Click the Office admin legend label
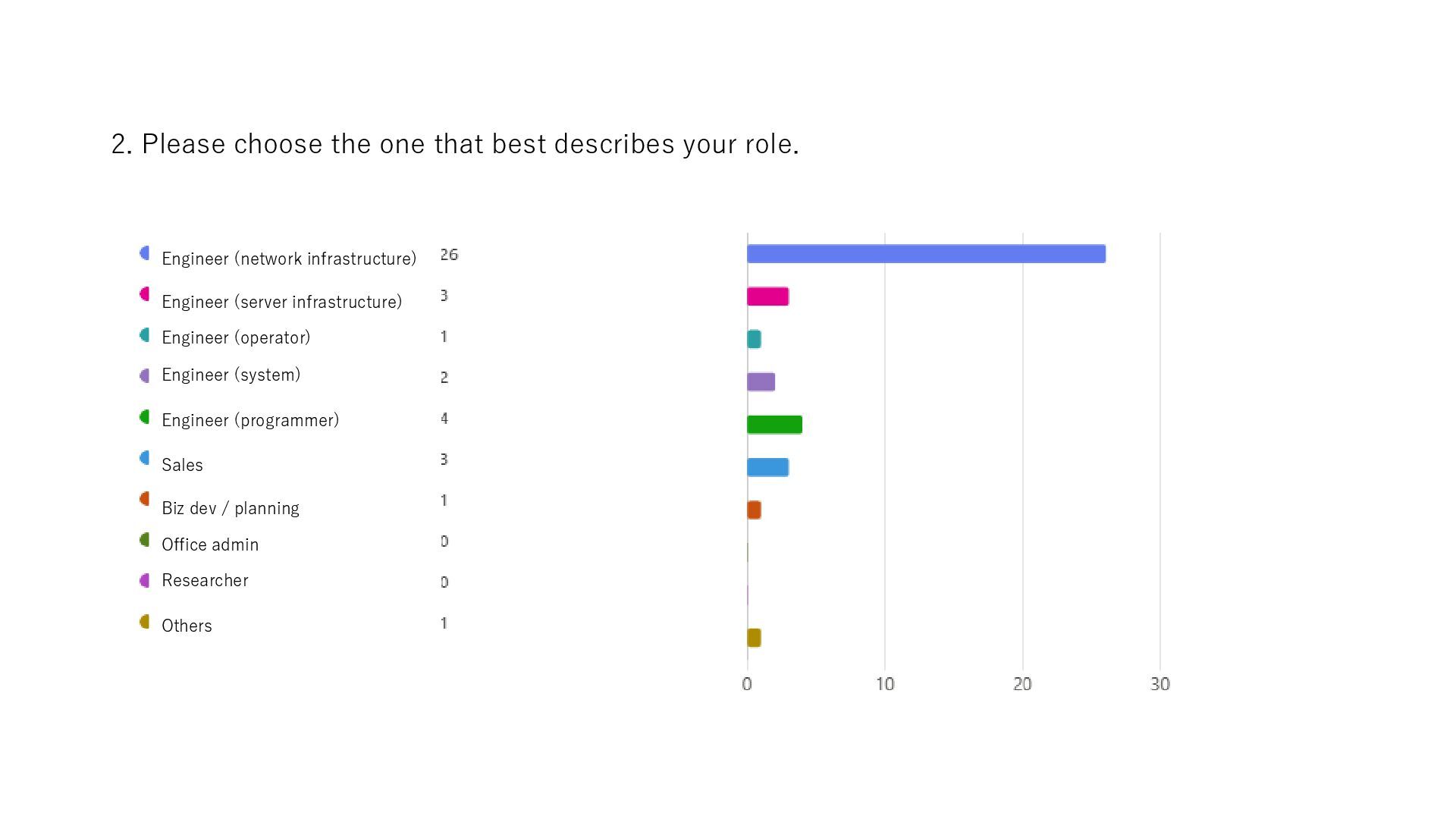 210,544
